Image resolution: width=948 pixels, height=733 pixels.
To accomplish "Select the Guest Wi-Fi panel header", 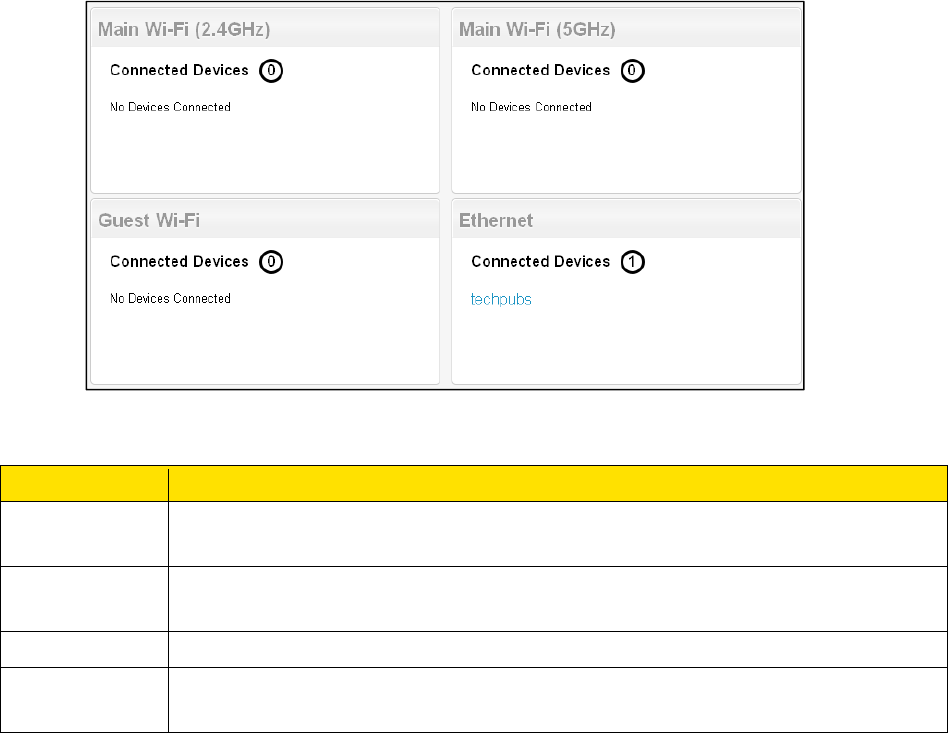I will click(148, 220).
